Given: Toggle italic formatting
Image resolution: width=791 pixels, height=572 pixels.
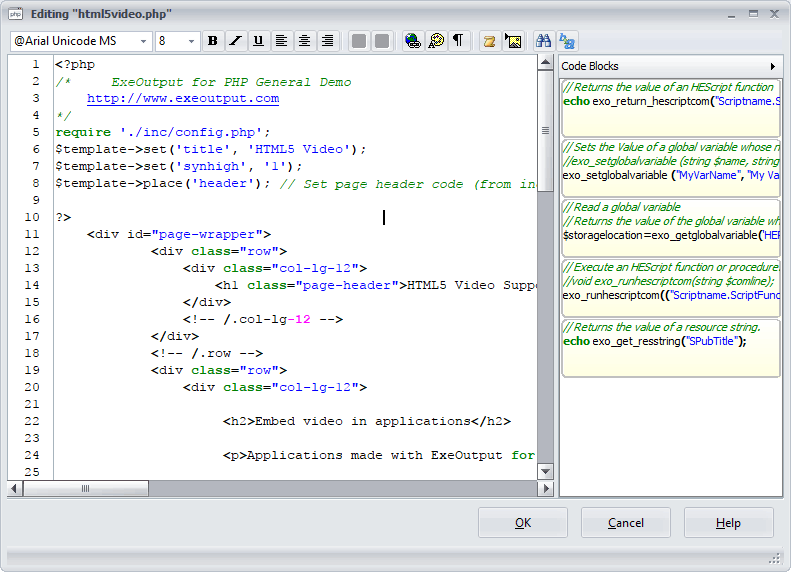Looking at the screenshot, I should 235,41.
